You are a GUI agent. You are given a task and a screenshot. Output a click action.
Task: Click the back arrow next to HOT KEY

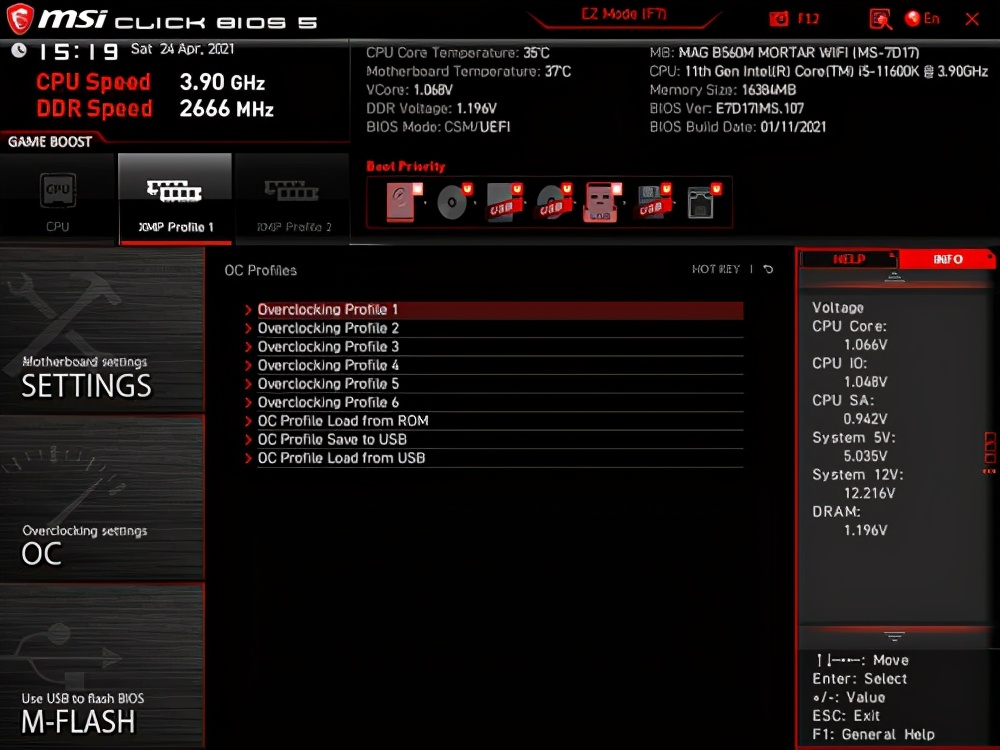(x=768, y=269)
